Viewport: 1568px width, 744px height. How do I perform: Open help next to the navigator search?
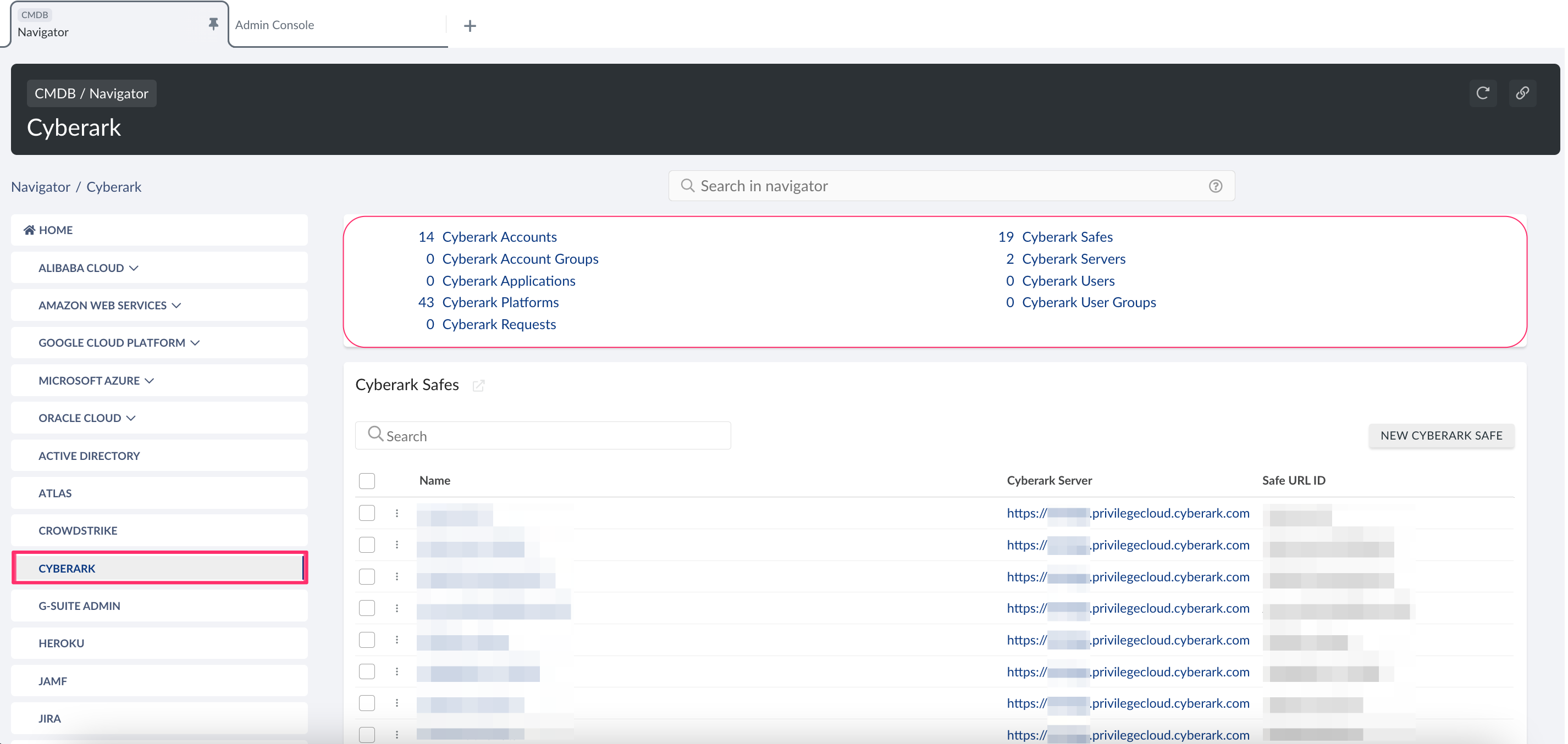coord(1216,186)
